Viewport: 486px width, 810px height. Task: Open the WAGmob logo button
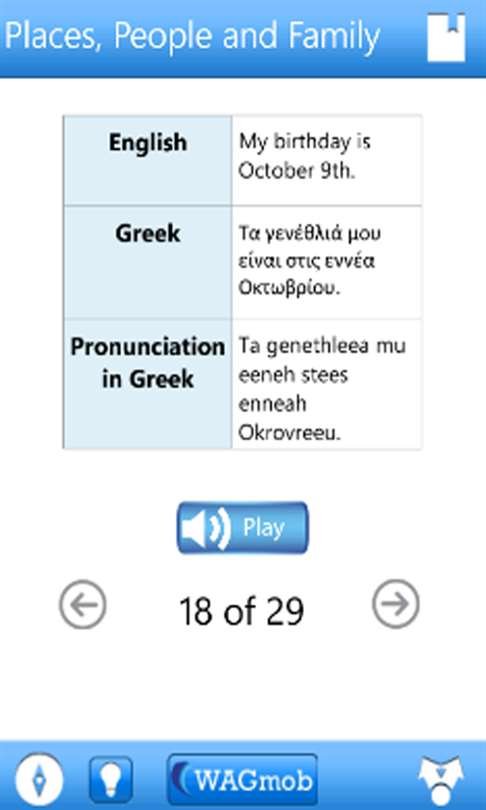[243, 780]
